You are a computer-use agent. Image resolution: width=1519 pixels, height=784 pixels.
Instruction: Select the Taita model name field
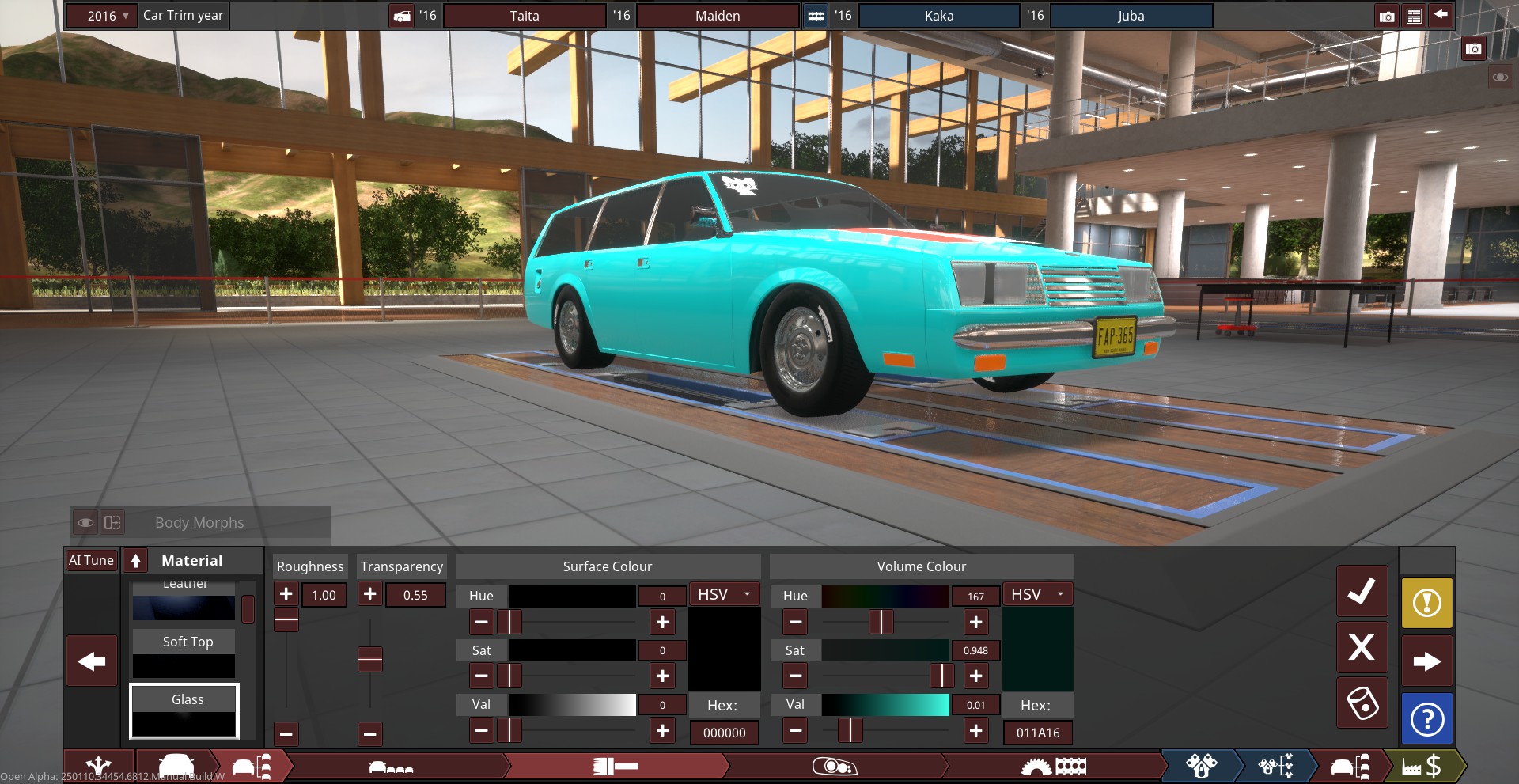pyautogui.click(x=525, y=16)
